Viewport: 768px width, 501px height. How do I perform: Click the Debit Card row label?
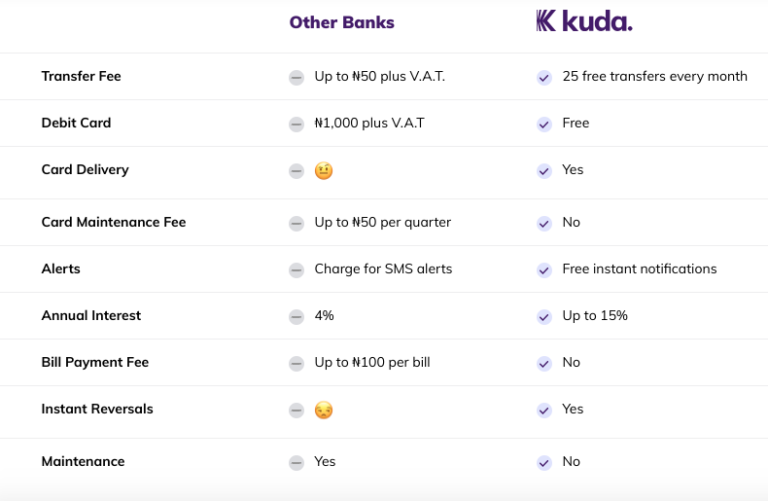pos(76,122)
